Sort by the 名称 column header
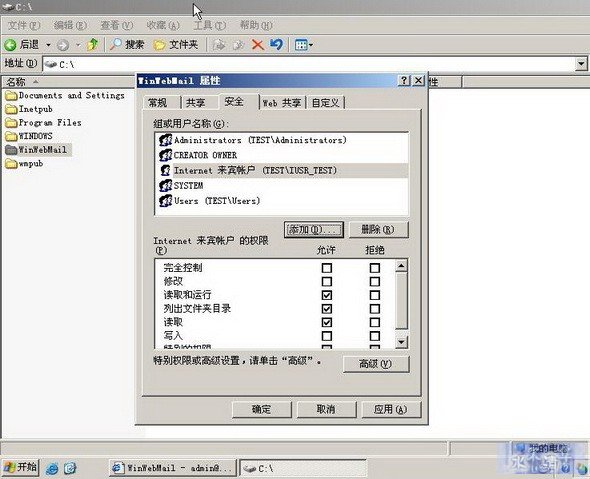 click(68, 82)
